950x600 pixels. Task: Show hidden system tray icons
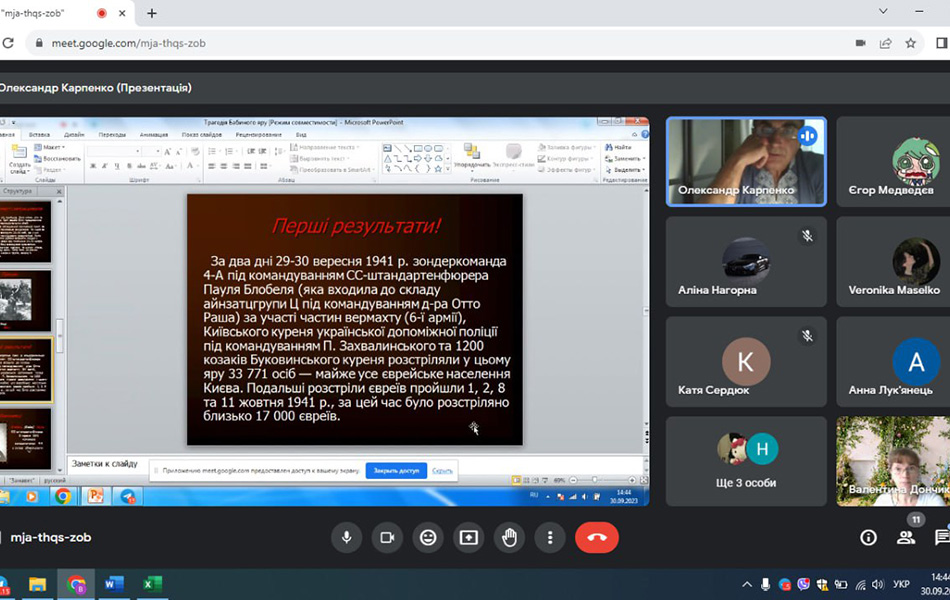746,584
